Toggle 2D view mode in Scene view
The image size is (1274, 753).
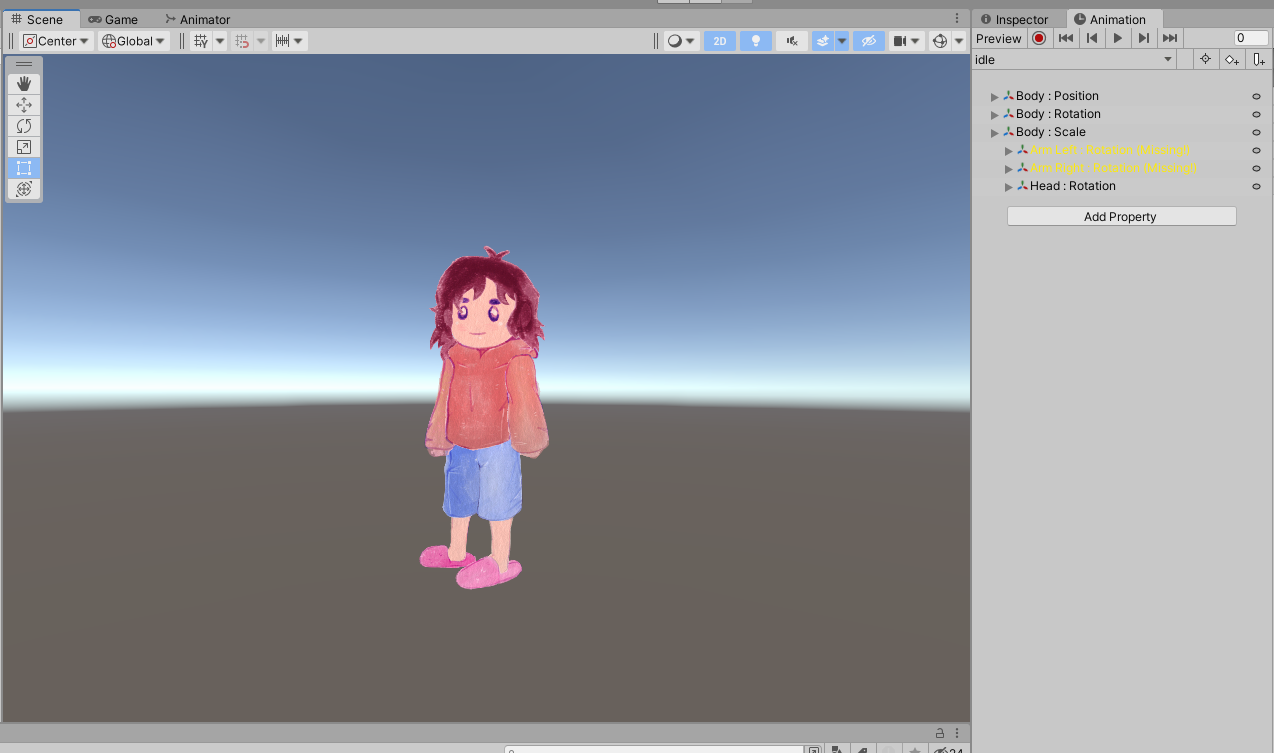click(x=719, y=40)
